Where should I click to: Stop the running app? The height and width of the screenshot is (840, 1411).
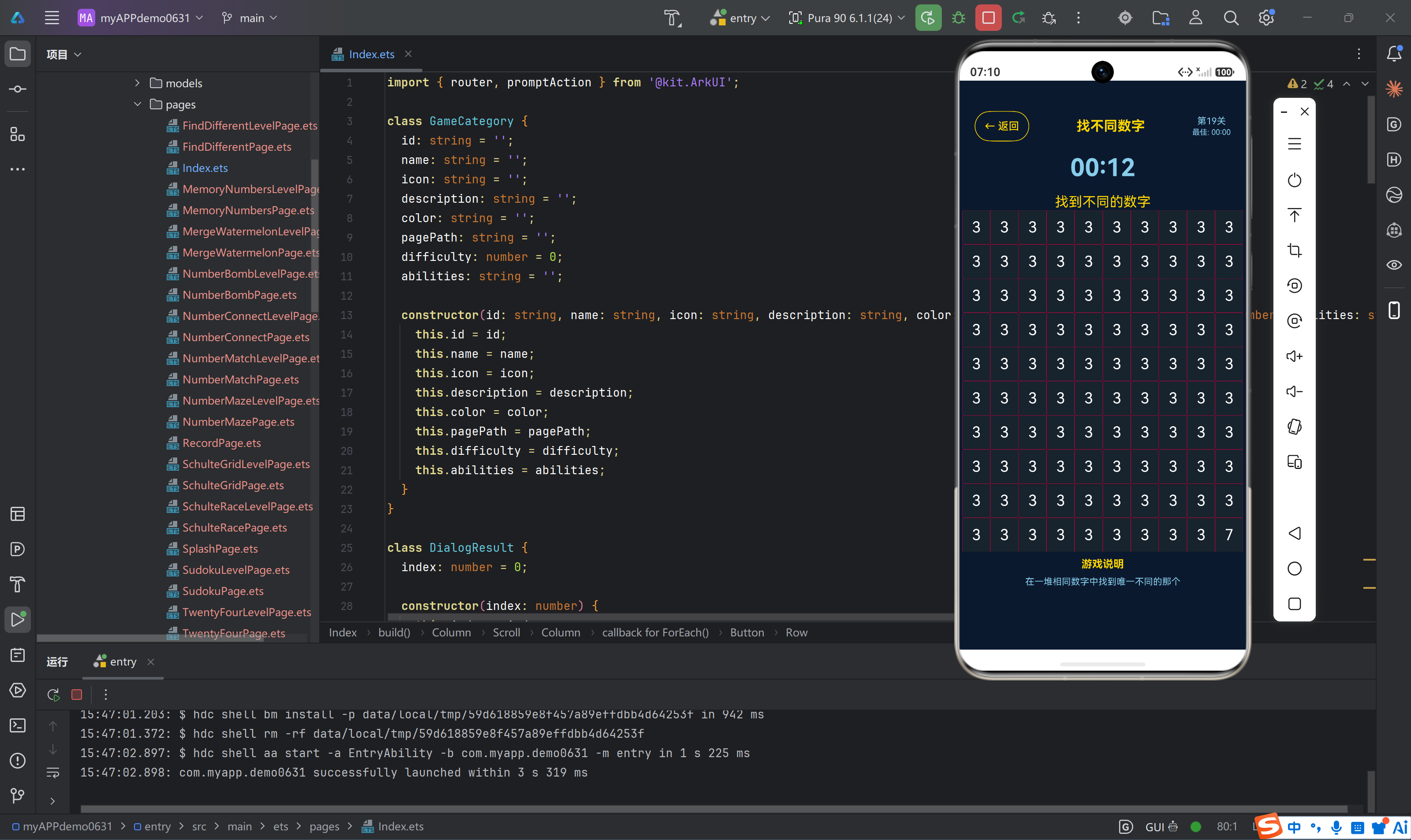pyautogui.click(x=988, y=18)
